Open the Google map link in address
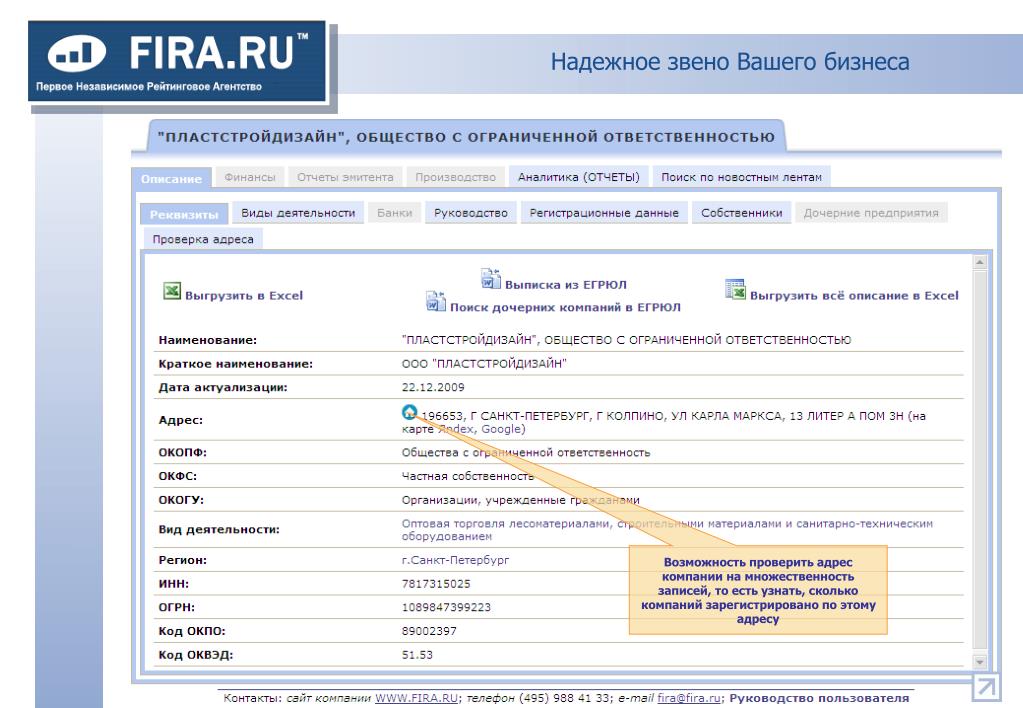This screenshot has width=1023, height=708. (x=502, y=429)
